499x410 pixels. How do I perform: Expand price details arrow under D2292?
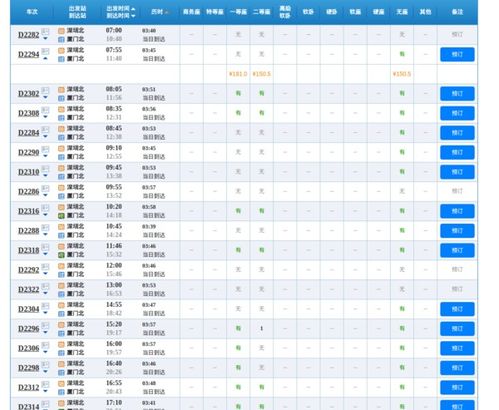[45, 274]
